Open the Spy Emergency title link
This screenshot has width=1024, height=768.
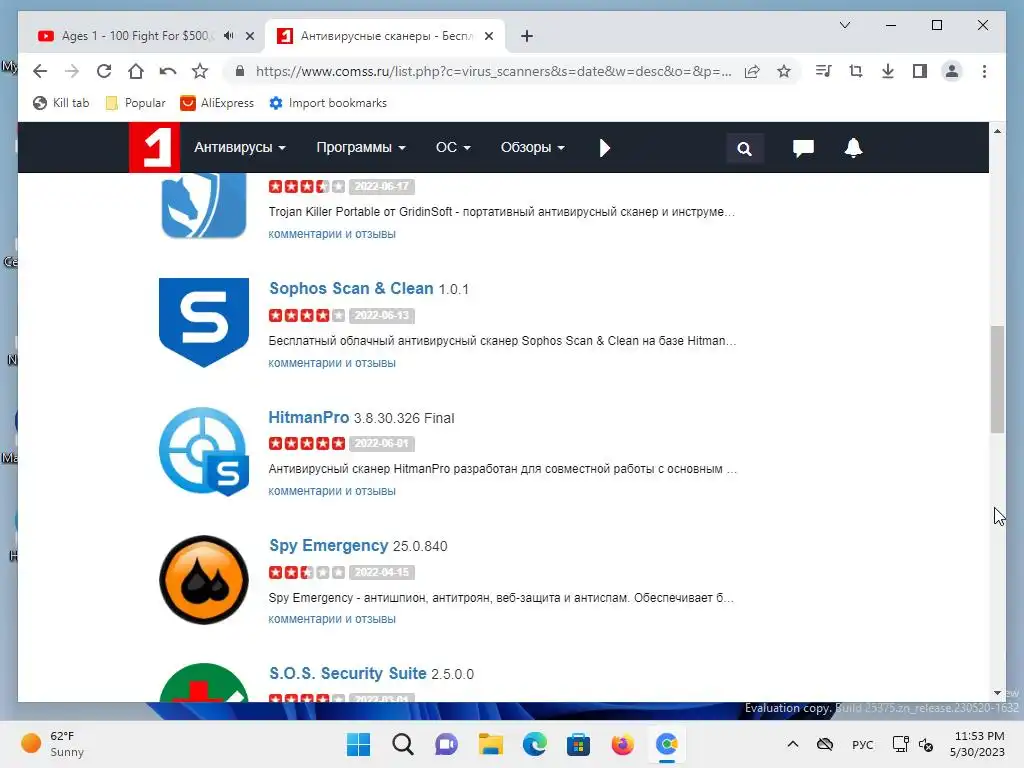tap(328, 545)
